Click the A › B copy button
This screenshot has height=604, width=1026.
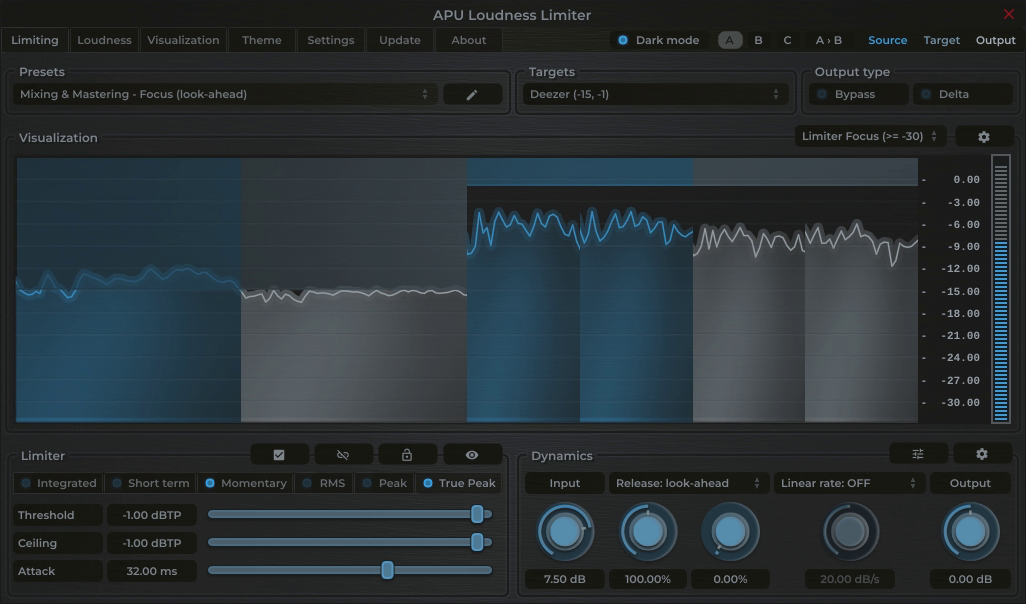pyautogui.click(x=829, y=40)
